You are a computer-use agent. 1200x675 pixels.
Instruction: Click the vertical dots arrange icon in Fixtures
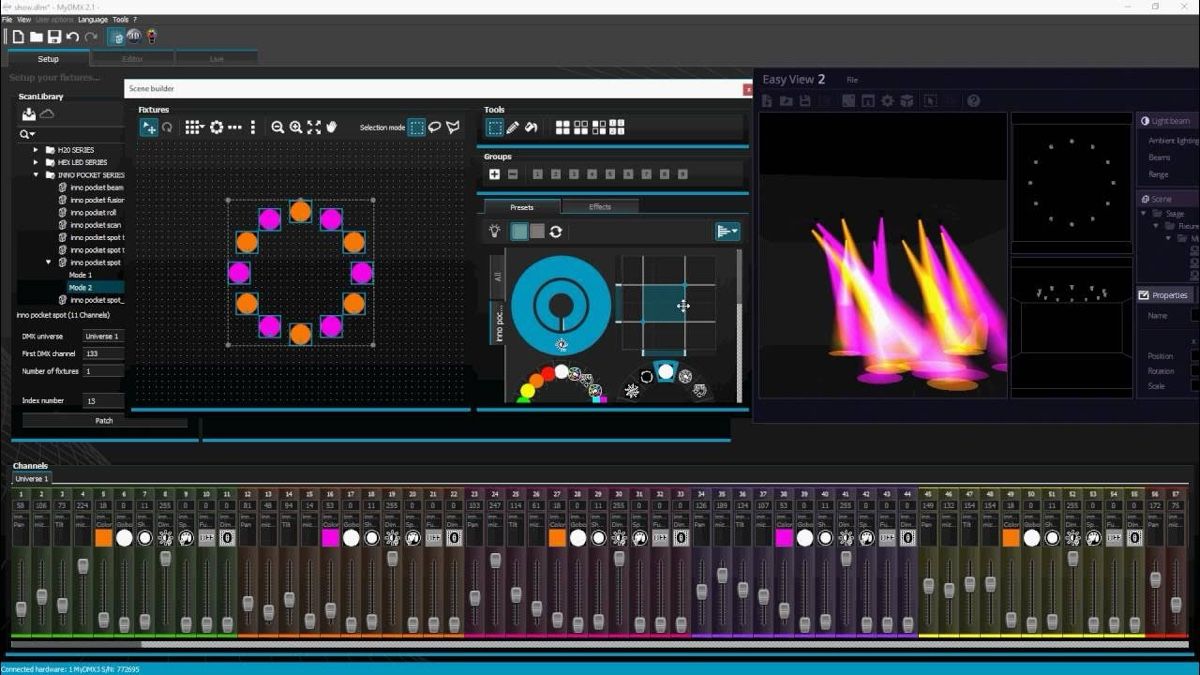[252, 127]
